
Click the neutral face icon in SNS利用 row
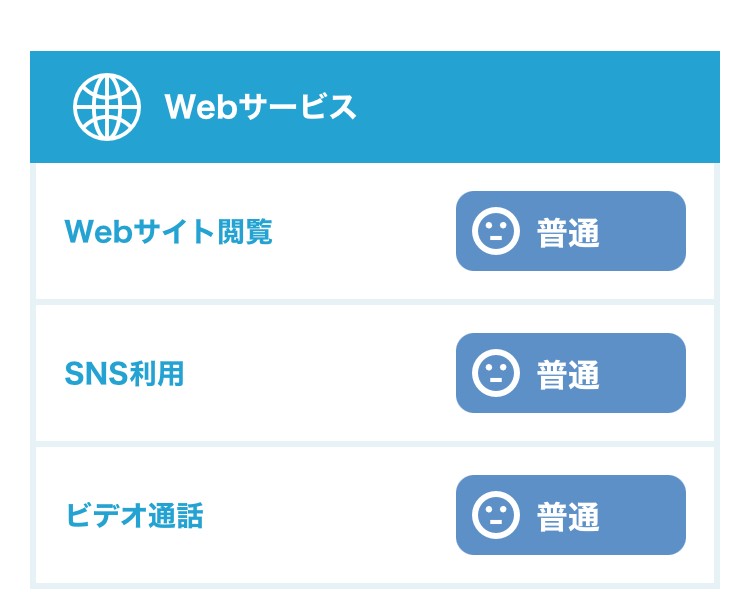[495, 374]
